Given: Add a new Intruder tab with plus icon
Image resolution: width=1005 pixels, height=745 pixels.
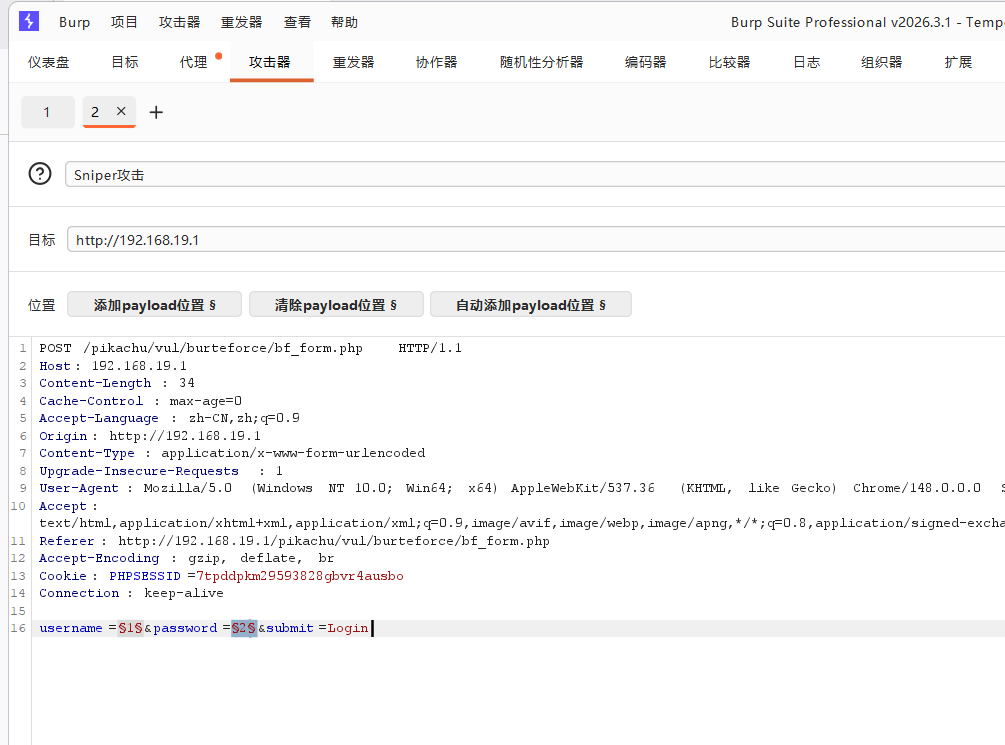Looking at the screenshot, I should click(156, 112).
